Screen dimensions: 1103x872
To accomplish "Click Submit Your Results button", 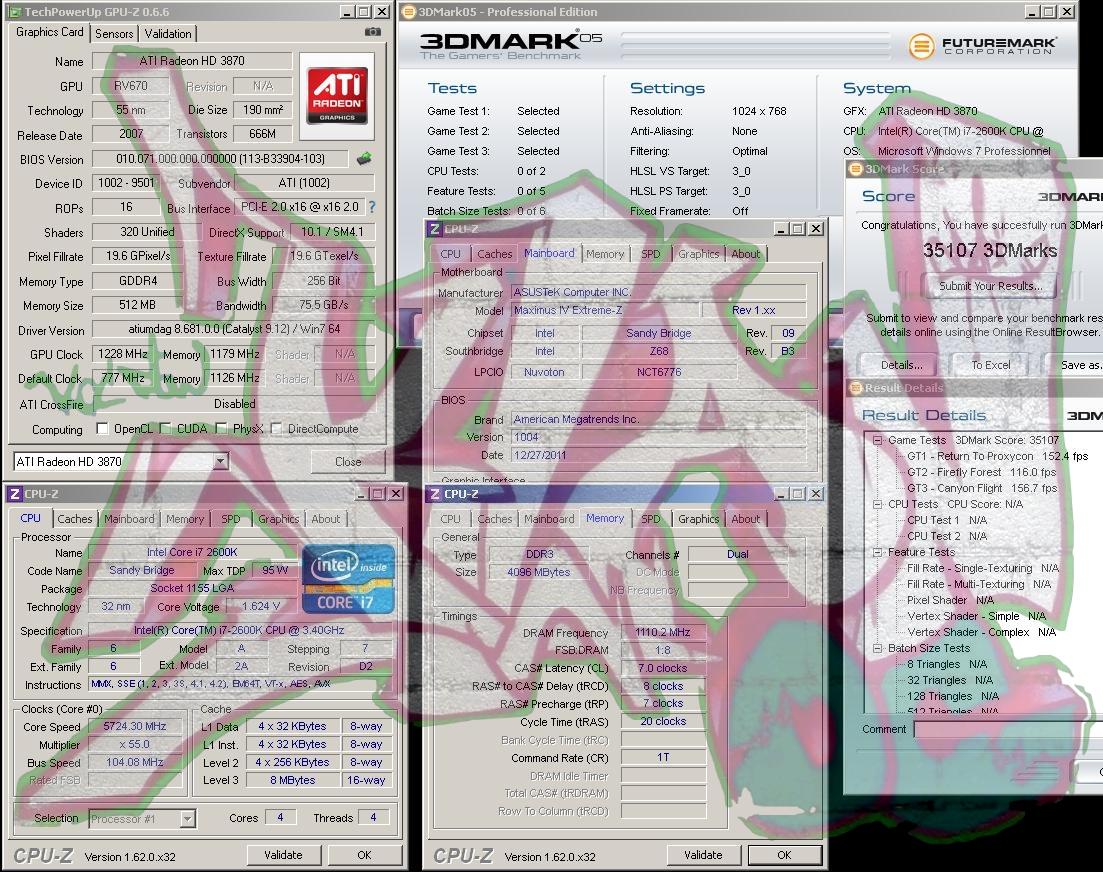I will pos(990,286).
